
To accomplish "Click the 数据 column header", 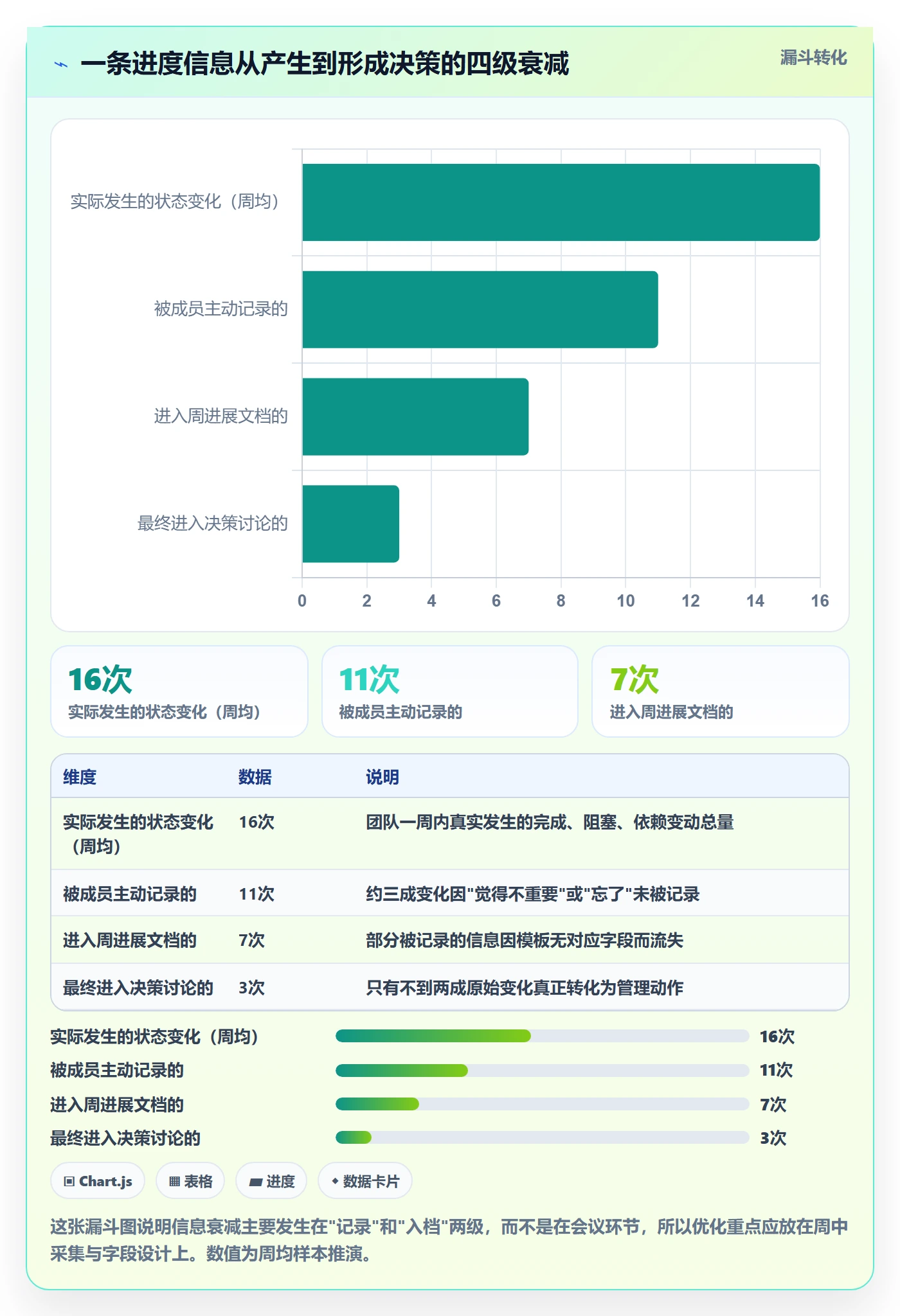I will [255, 777].
